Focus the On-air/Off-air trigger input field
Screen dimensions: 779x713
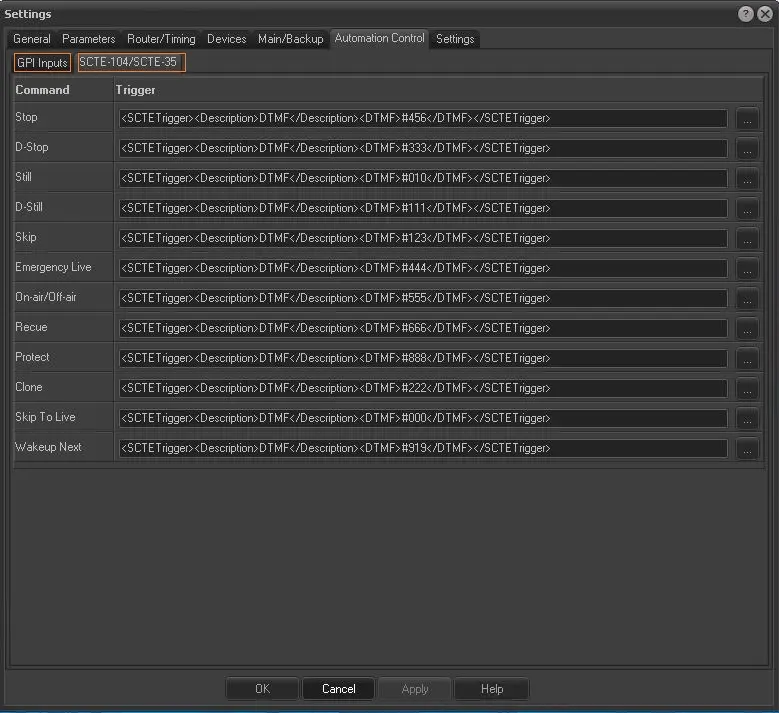click(x=423, y=299)
